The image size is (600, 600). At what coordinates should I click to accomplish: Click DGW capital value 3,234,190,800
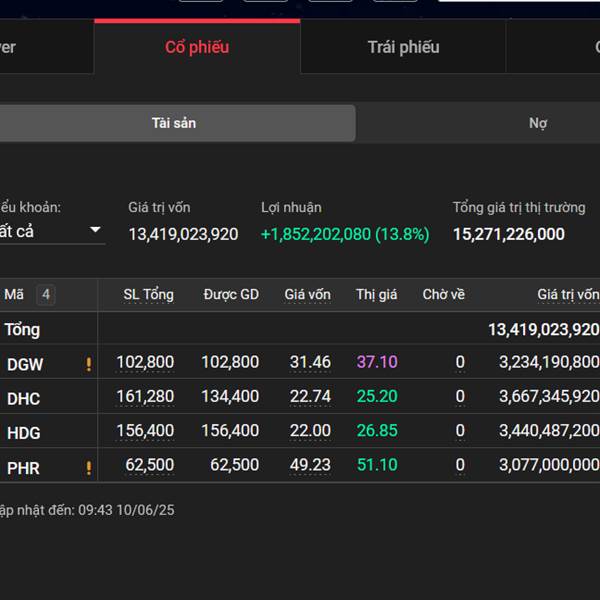(549, 362)
